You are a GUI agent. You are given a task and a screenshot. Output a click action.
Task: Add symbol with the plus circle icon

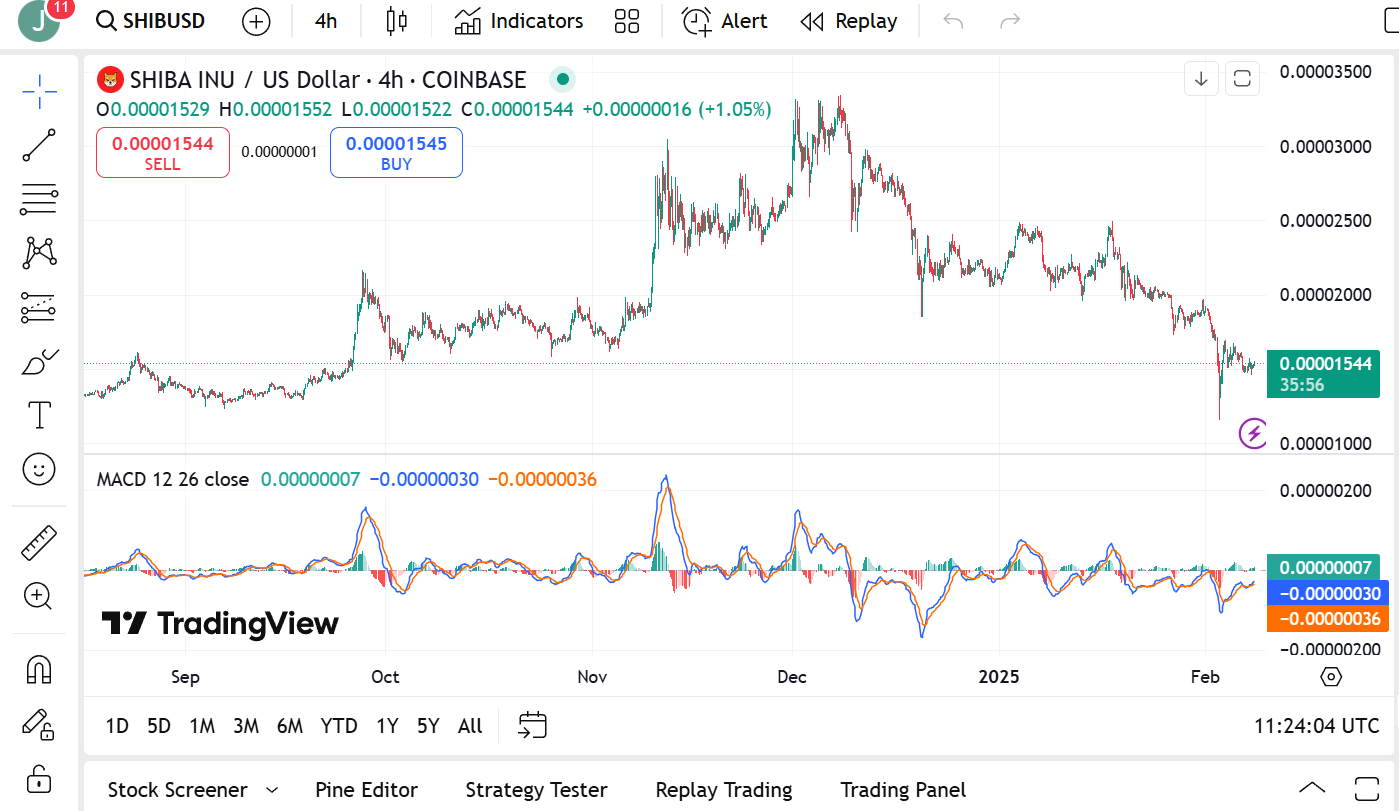click(x=257, y=21)
